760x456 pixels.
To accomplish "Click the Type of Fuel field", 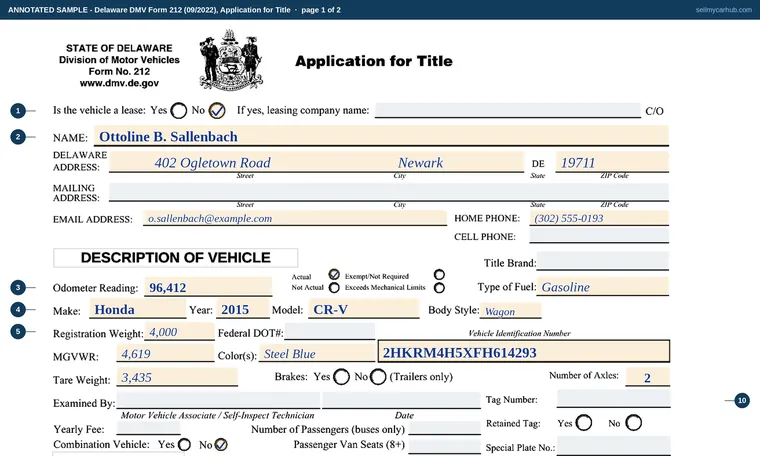I will click(x=602, y=286).
